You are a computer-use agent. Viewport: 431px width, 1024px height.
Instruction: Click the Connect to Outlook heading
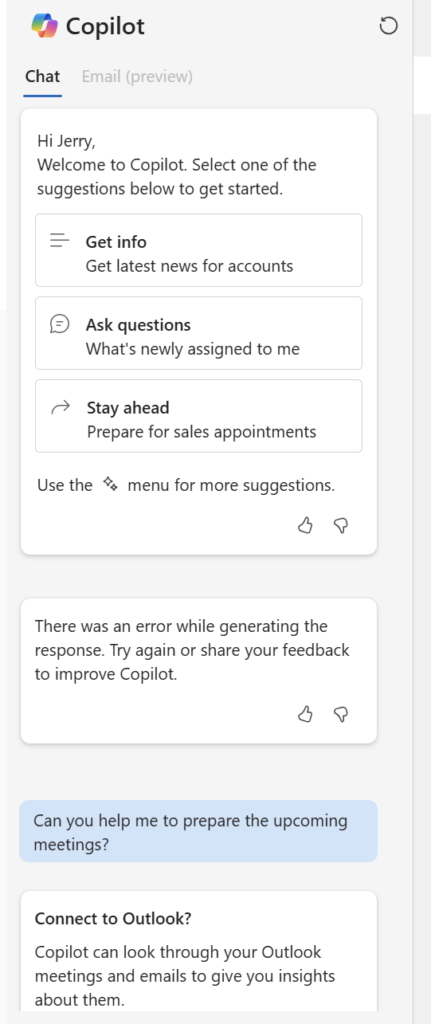coord(113,918)
